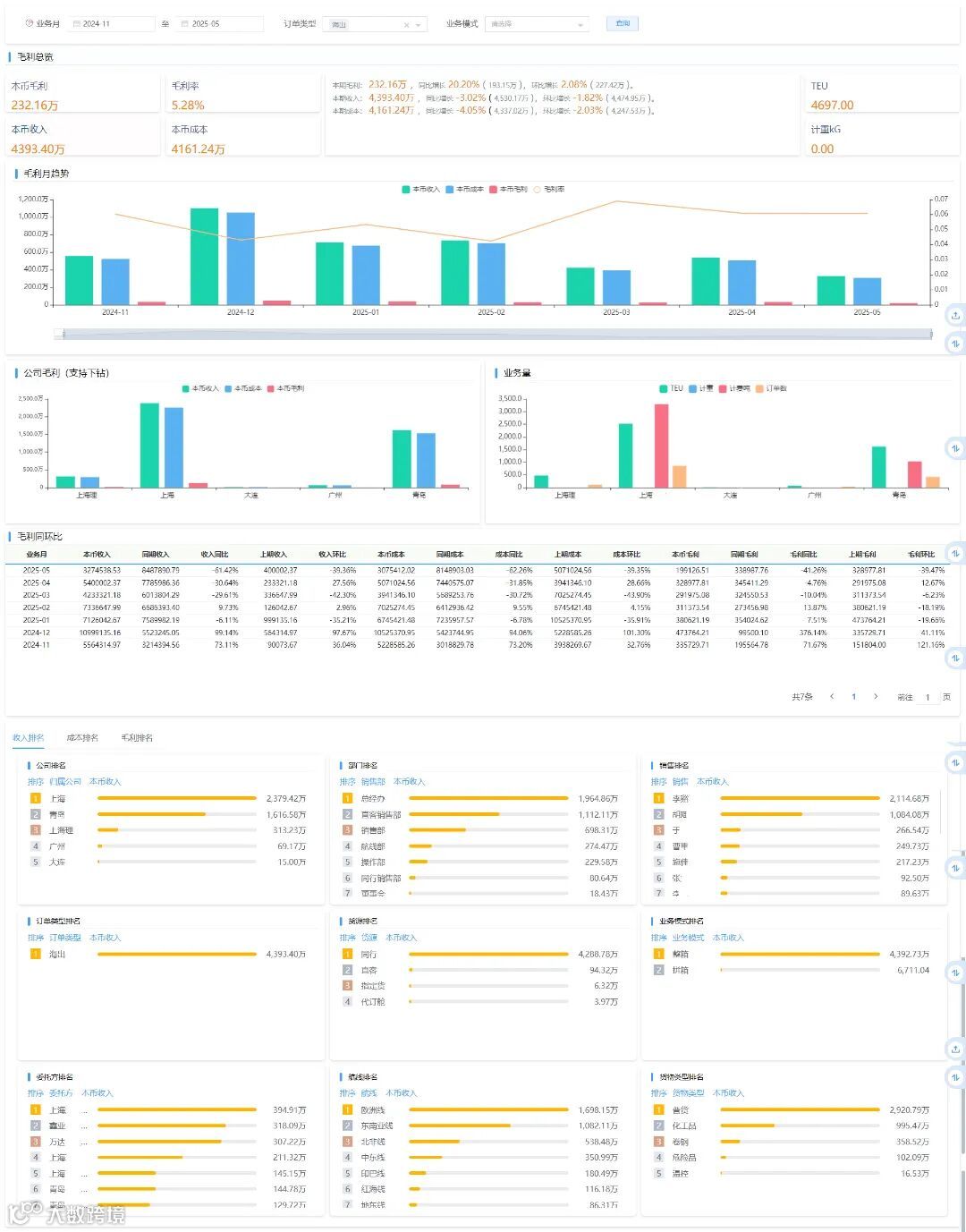The width and height of the screenshot is (966, 1232).
Task: Click the round side icon beside the 销售排名 title
Action: (x=955, y=762)
